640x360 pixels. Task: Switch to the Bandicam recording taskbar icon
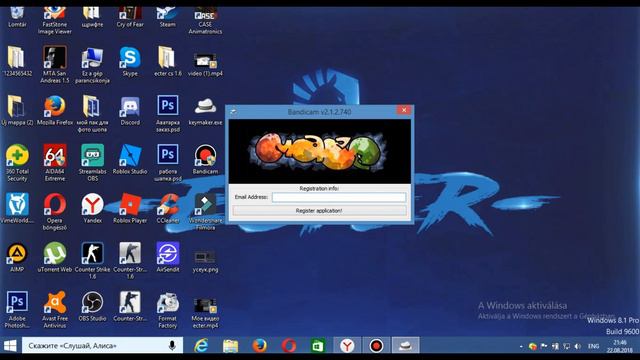(x=376, y=346)
